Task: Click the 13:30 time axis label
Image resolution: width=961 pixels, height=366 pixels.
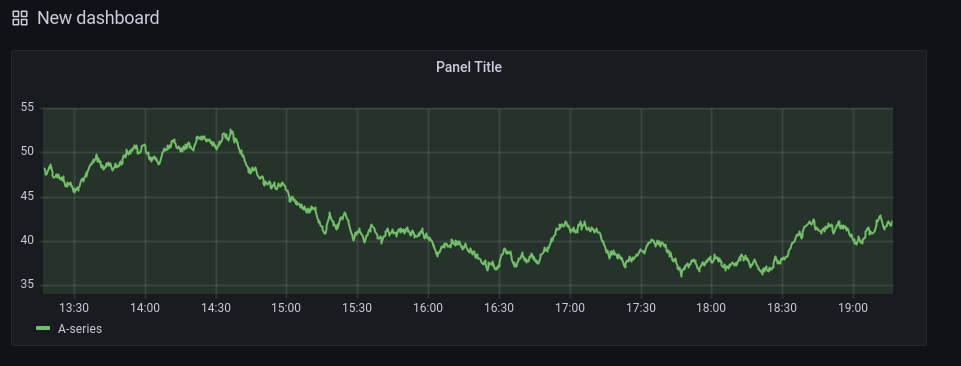Action: [x=74, y=308]
